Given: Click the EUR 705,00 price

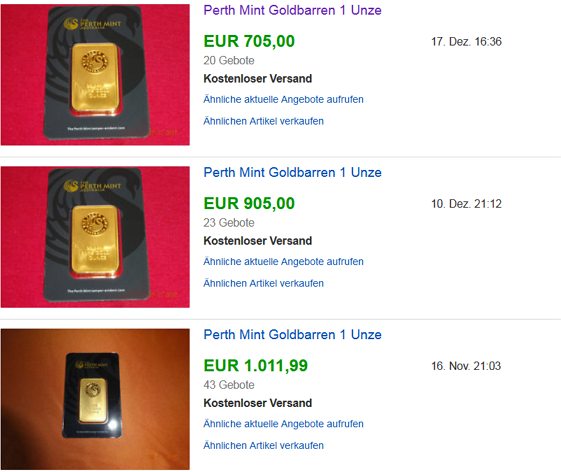Looking at the screenshot, I should coord(249,41).
